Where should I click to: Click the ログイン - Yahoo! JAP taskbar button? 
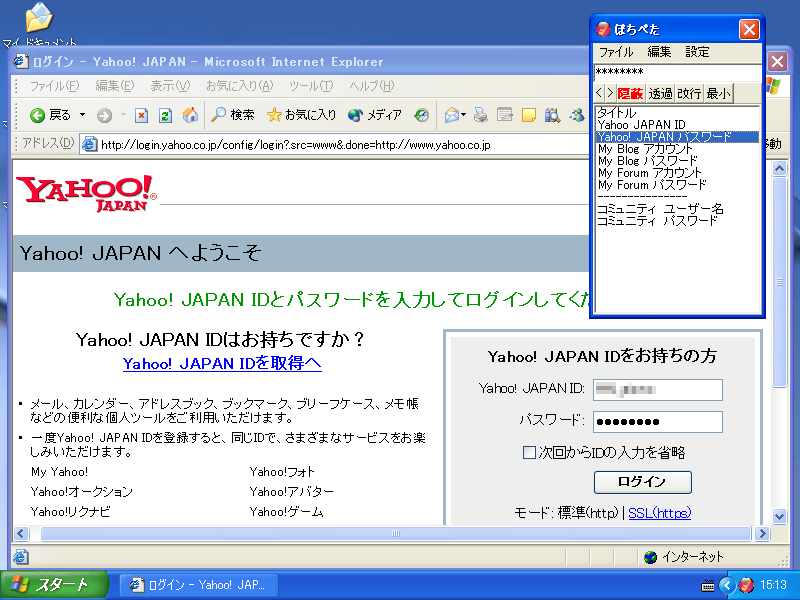click(x=199, y=585)
